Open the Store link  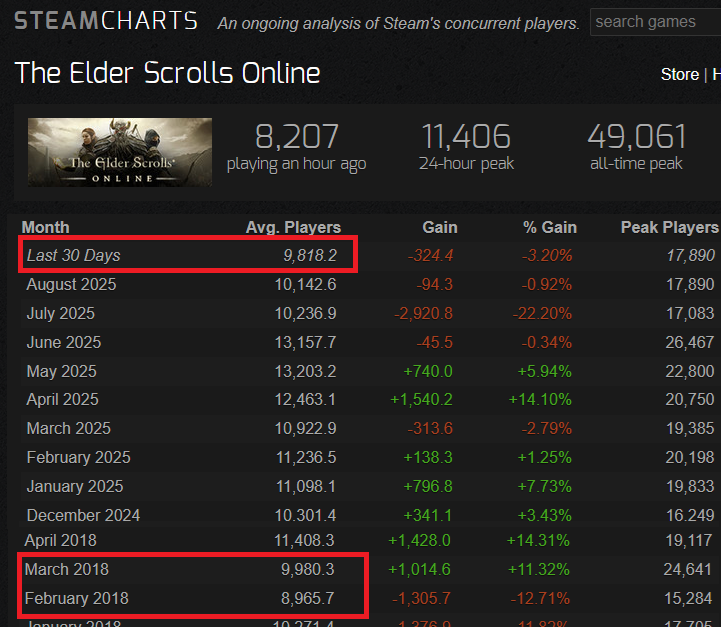(680, 74)
